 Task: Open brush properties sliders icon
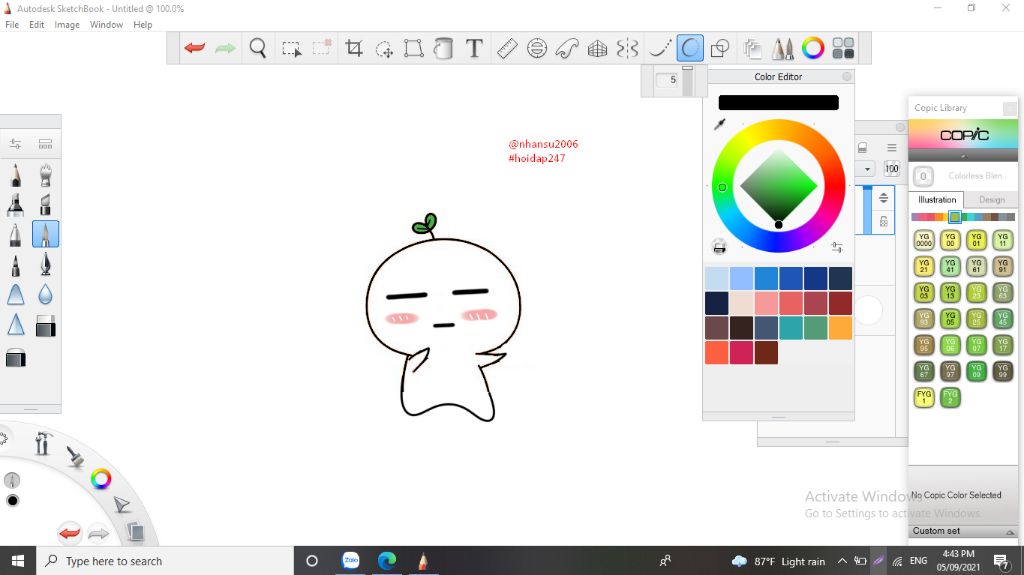[15, 144]
